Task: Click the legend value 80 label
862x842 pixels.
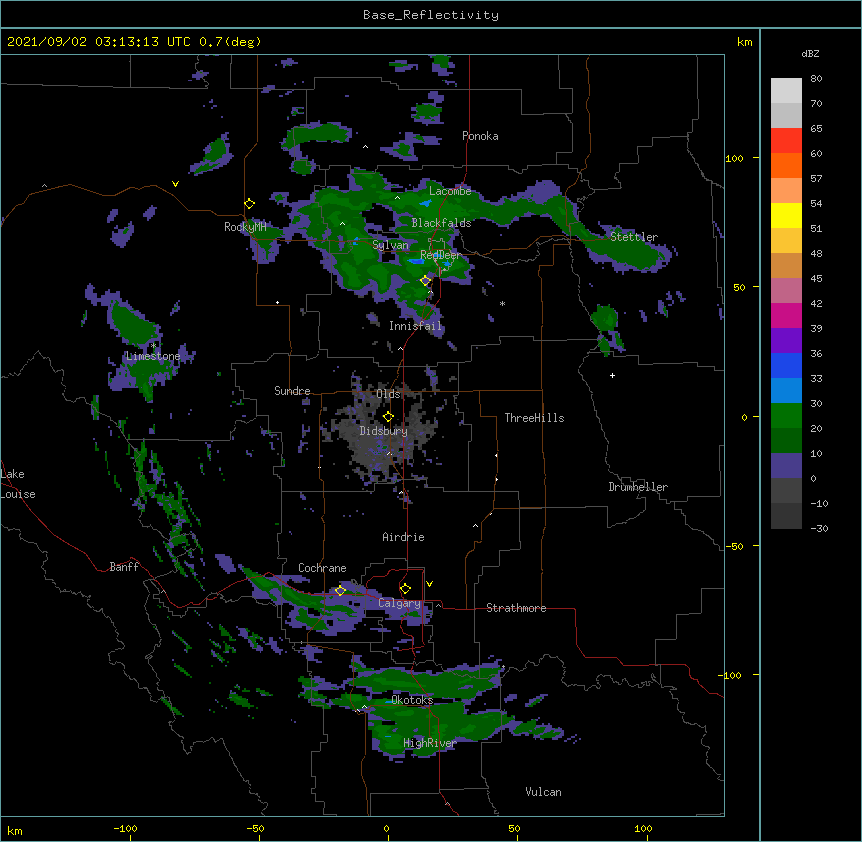Action: tap(816, 79)
